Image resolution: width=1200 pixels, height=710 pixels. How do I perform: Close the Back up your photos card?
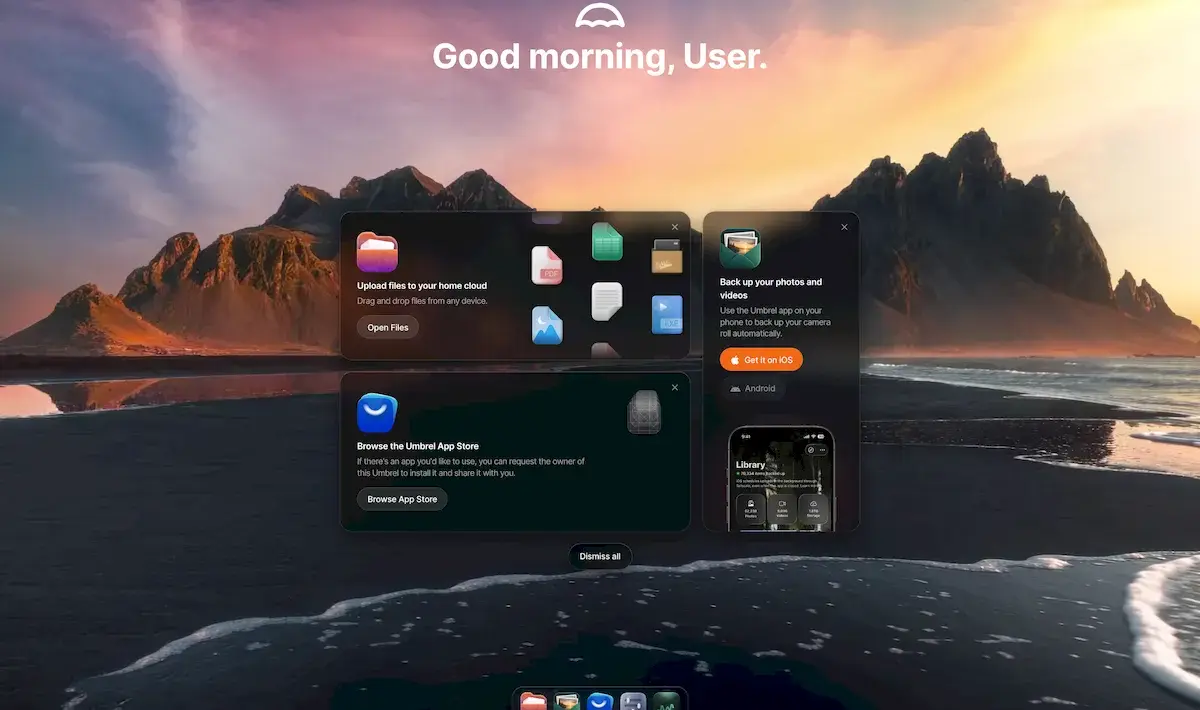point(844,227)
